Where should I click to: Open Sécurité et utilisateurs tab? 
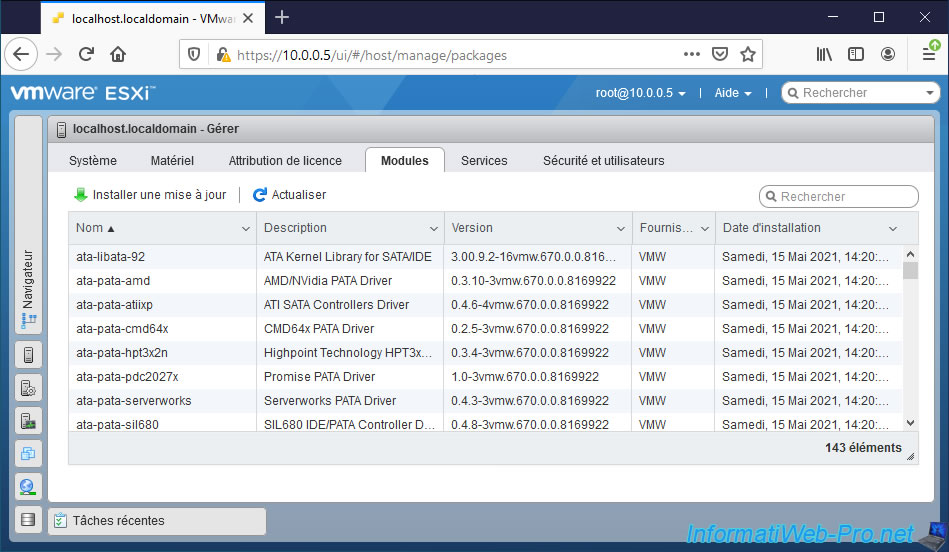click(603, 160)
